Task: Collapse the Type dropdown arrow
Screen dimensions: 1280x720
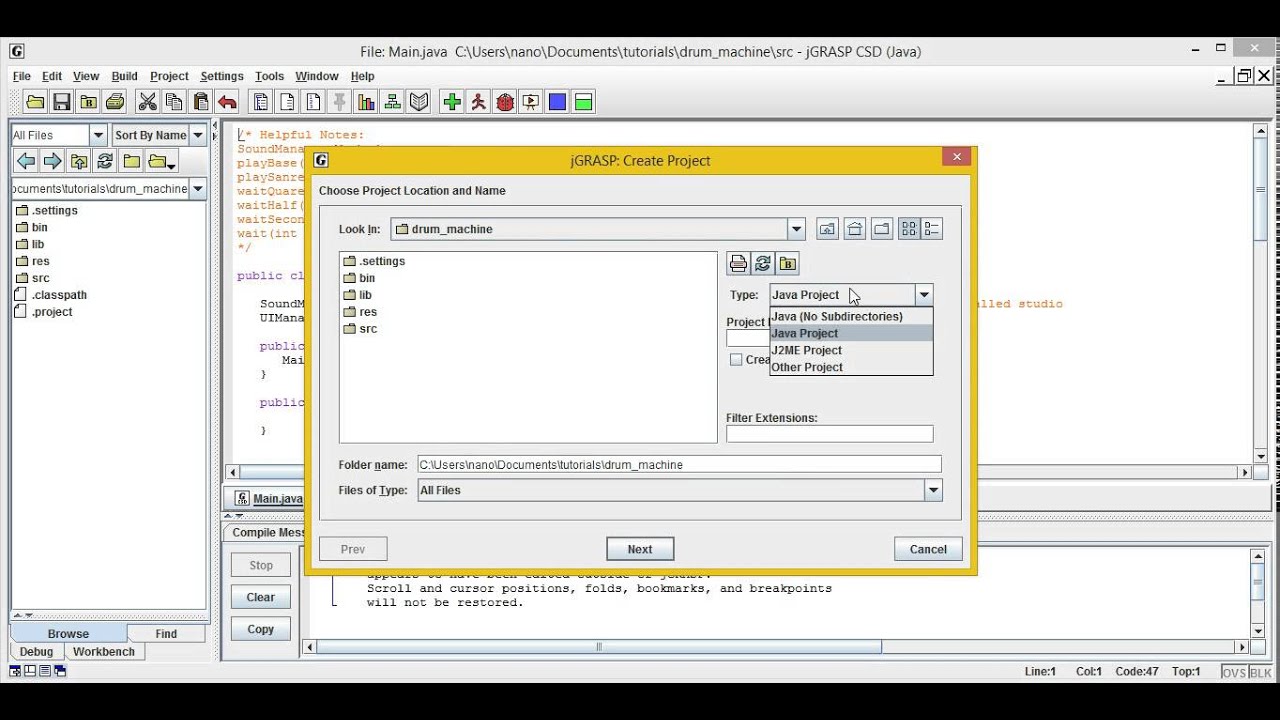Action: coord(924,295)
